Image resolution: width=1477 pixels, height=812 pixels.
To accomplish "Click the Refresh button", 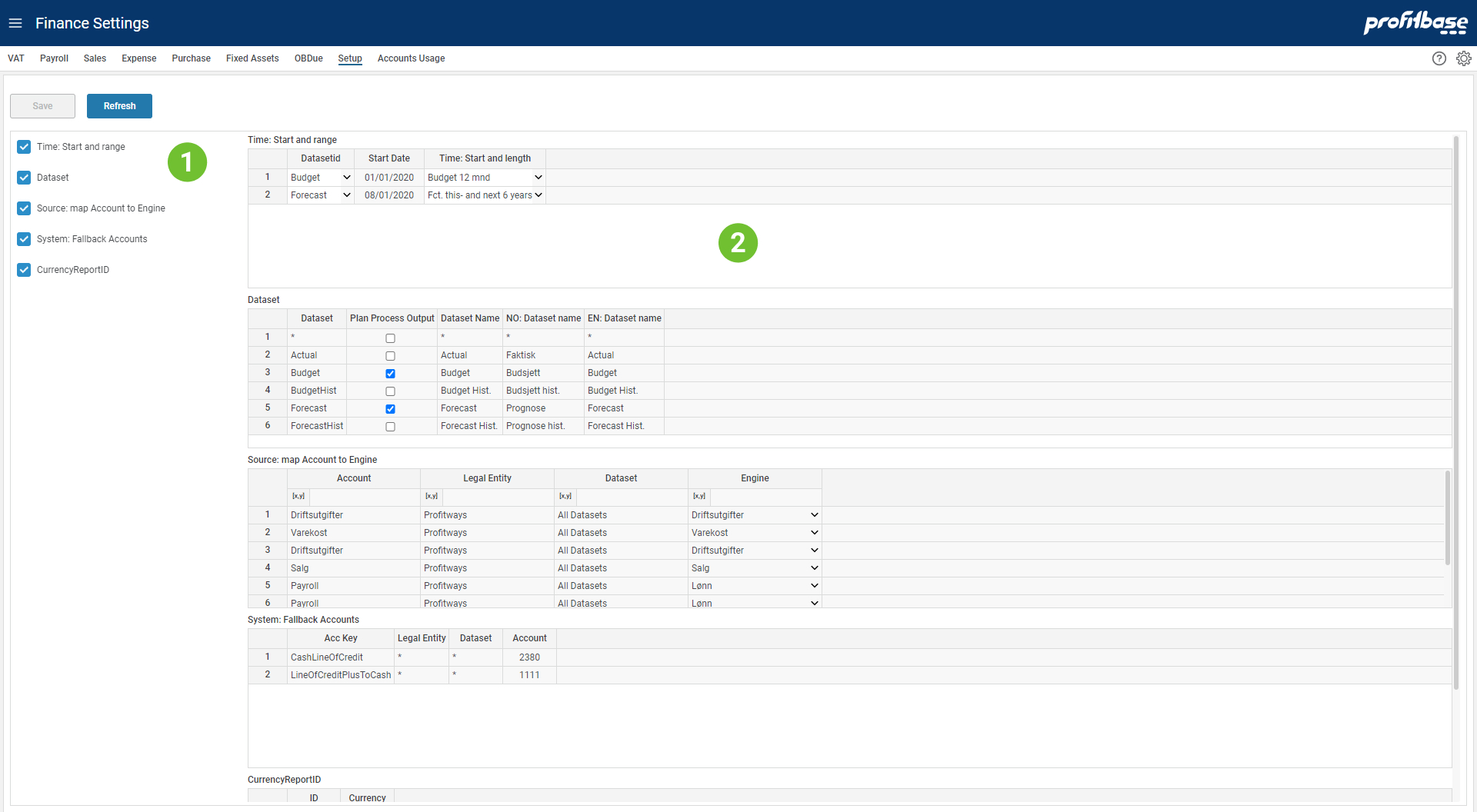I will pos(119,106).
